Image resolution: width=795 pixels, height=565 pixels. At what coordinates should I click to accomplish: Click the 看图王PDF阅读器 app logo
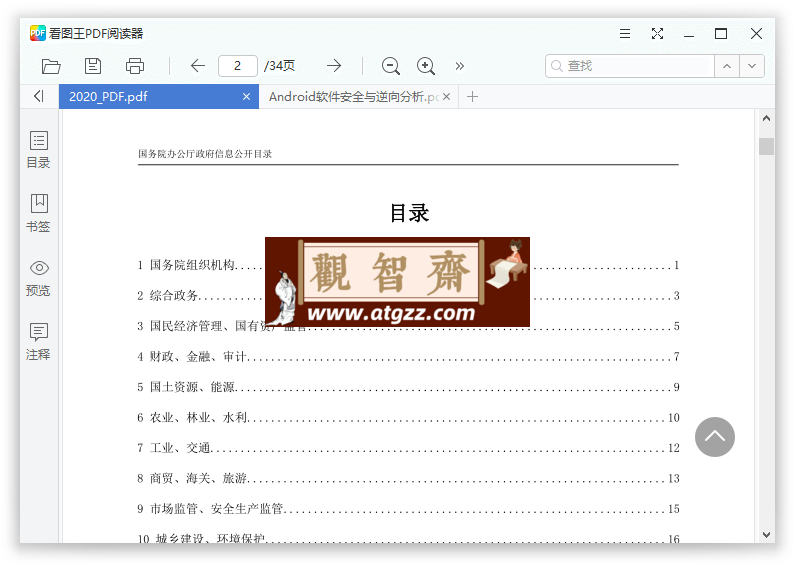click(38, 33)
